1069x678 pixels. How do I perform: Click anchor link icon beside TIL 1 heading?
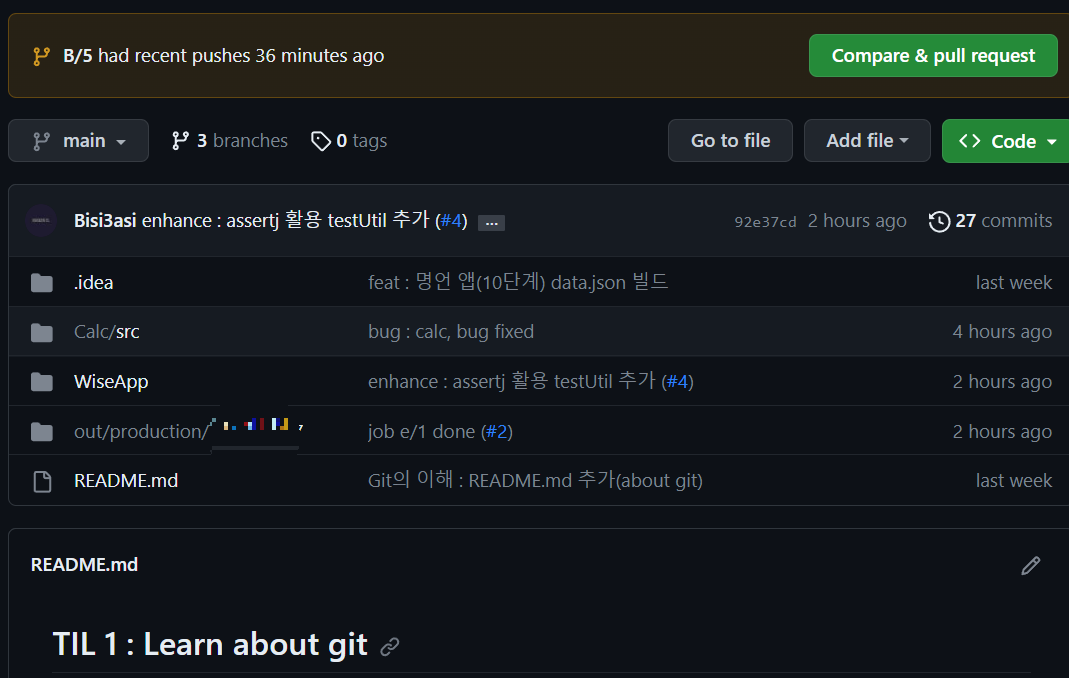point(389,647)
